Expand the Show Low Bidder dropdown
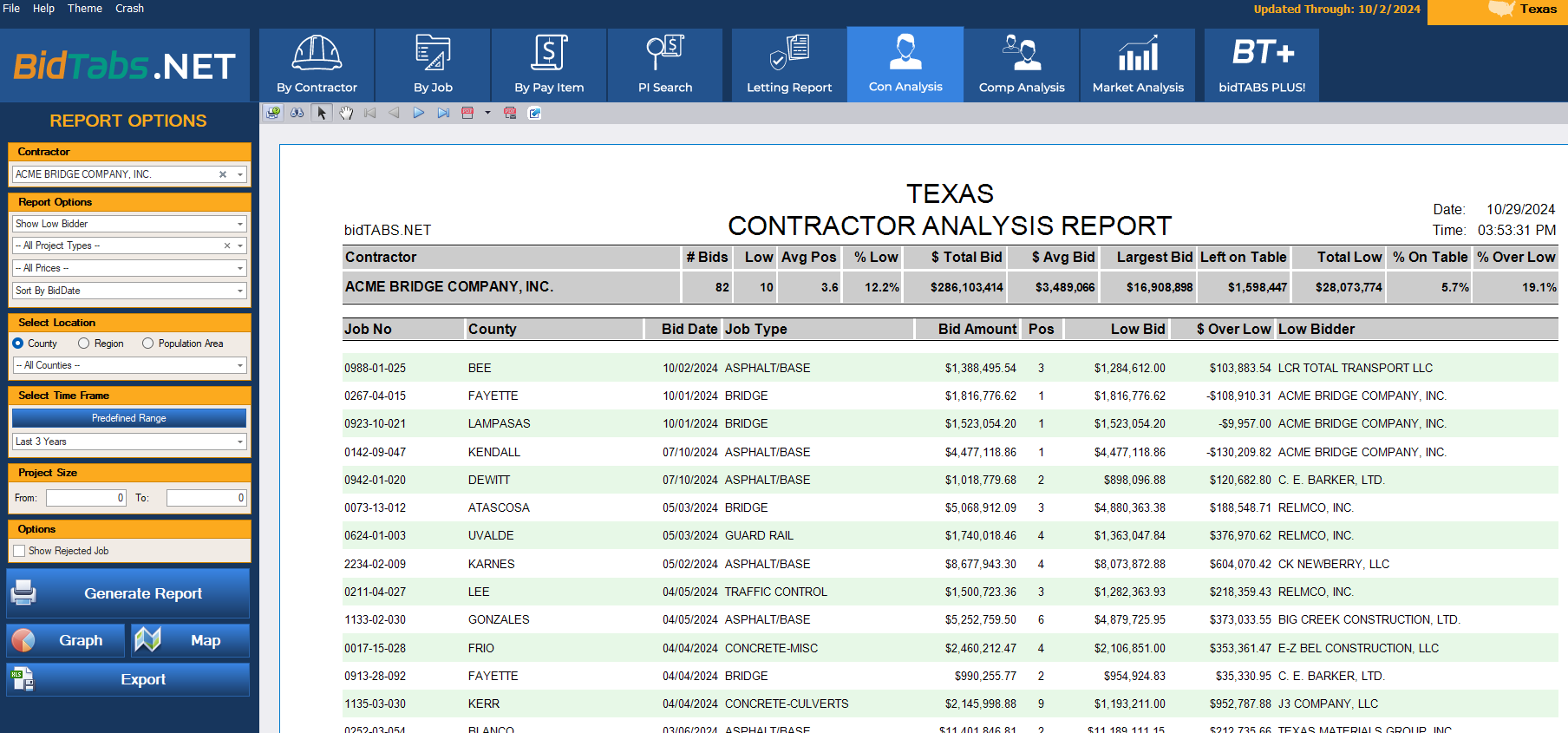This screenshot has height=733, width=1568. pyautogui.click(x=240, y=224)
